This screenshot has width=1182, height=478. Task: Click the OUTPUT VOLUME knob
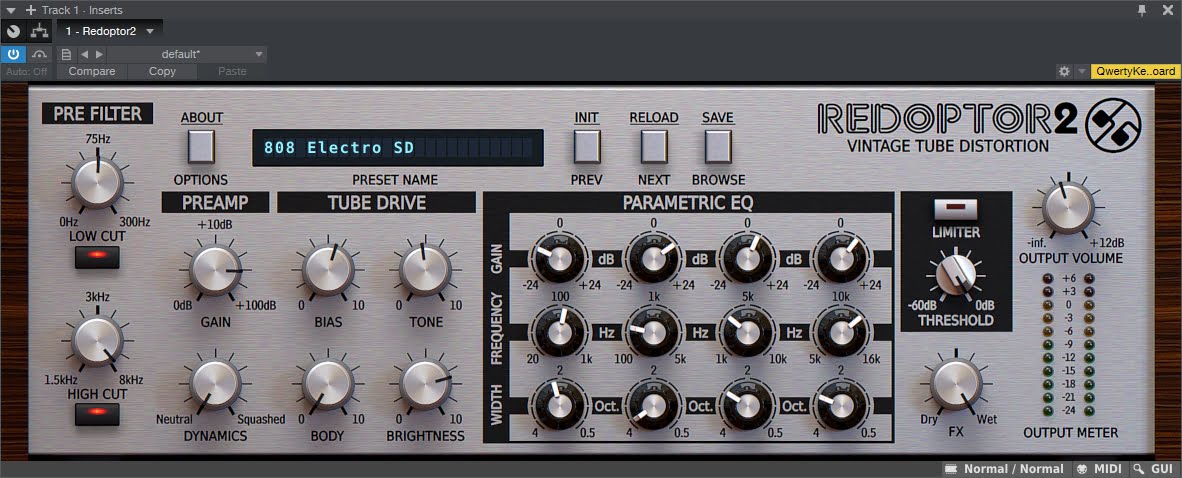[x=1068, y=207]
